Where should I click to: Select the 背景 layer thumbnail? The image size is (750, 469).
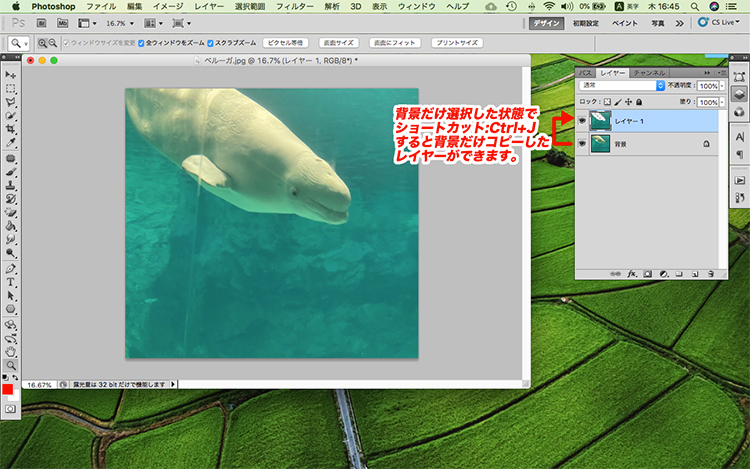(600, 145)
